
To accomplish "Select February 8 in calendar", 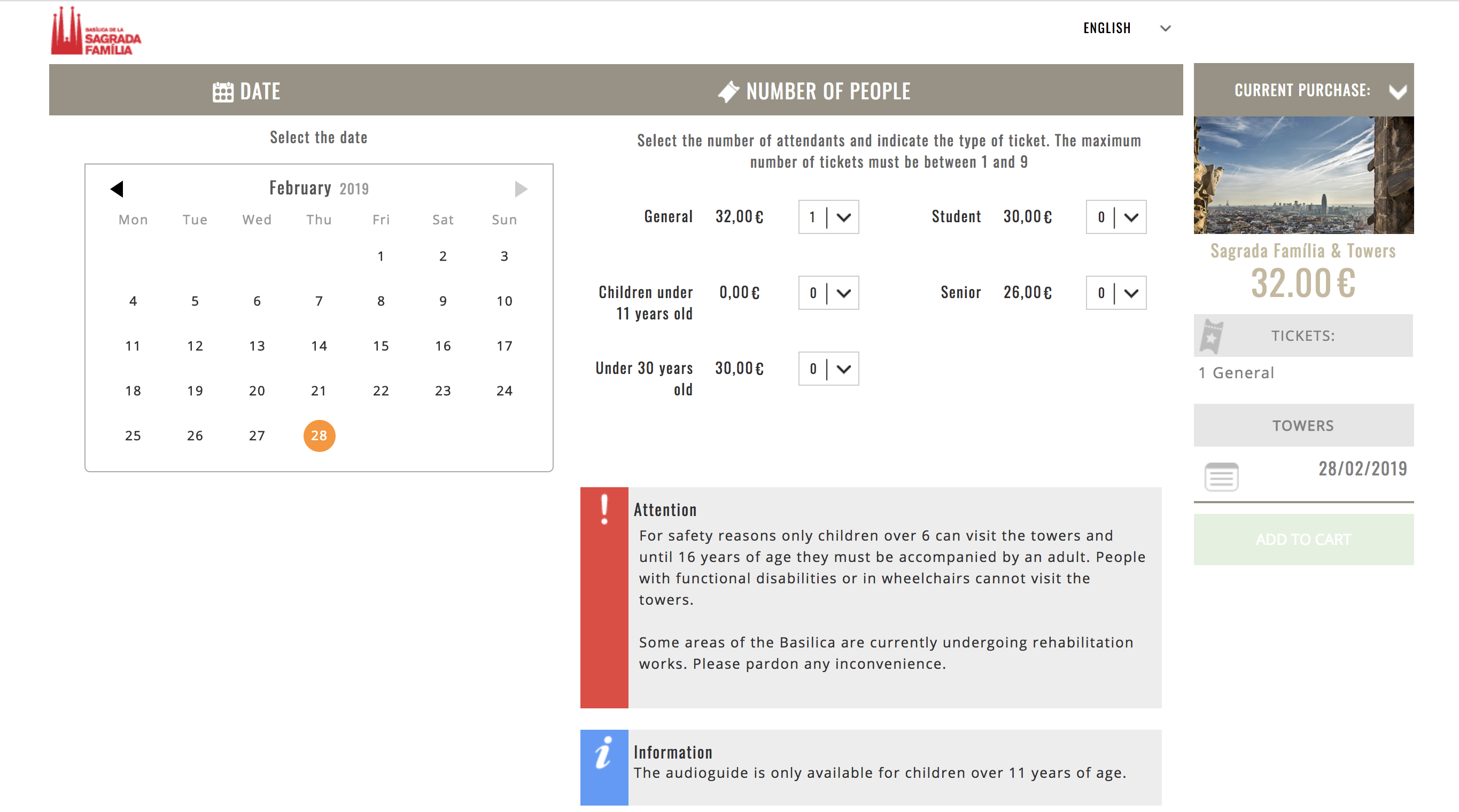I will (381, 301).
